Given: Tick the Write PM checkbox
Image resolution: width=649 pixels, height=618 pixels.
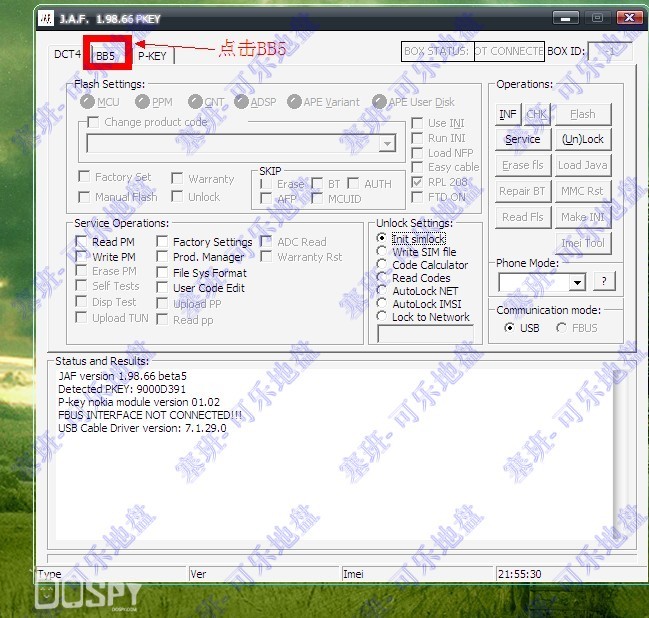Looking at the screenshot, I should (x=82, y=257).
